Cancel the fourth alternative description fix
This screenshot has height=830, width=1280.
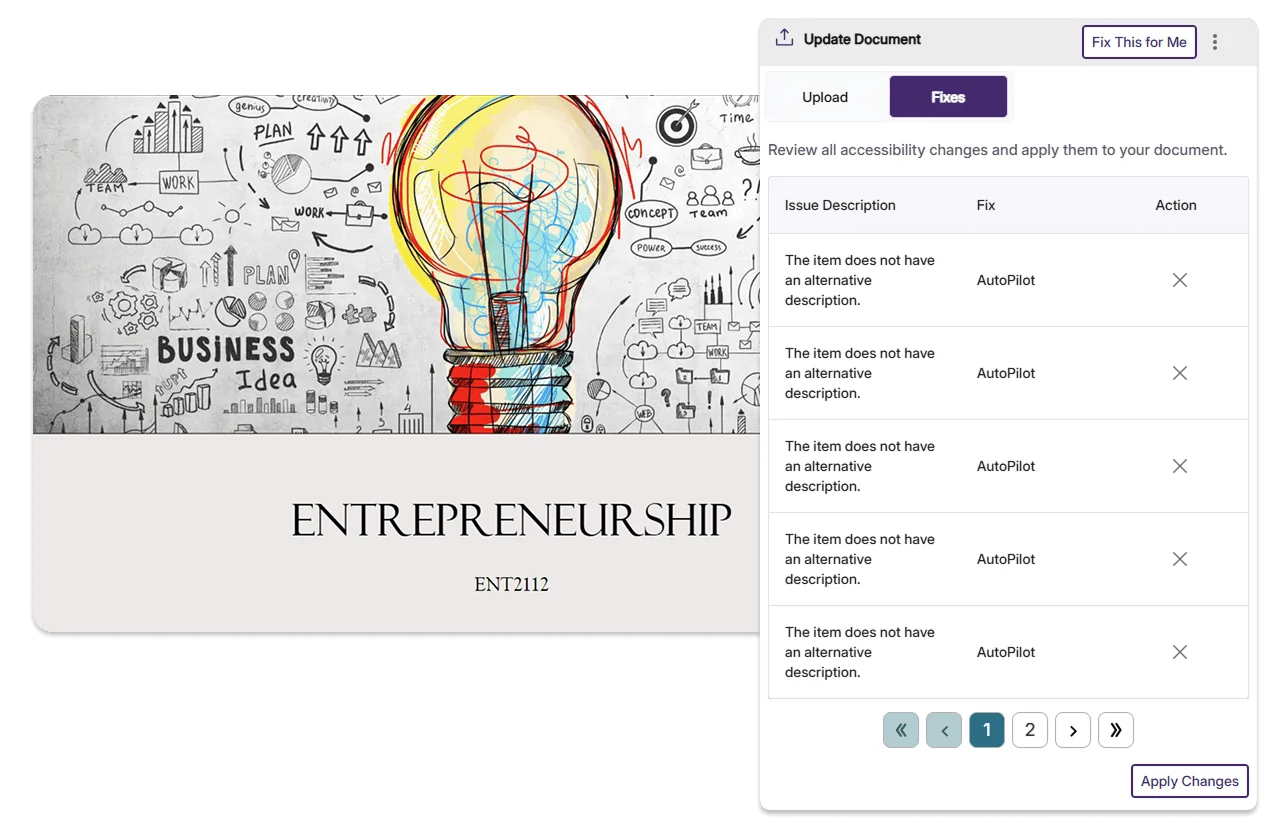pos(1180,559)
